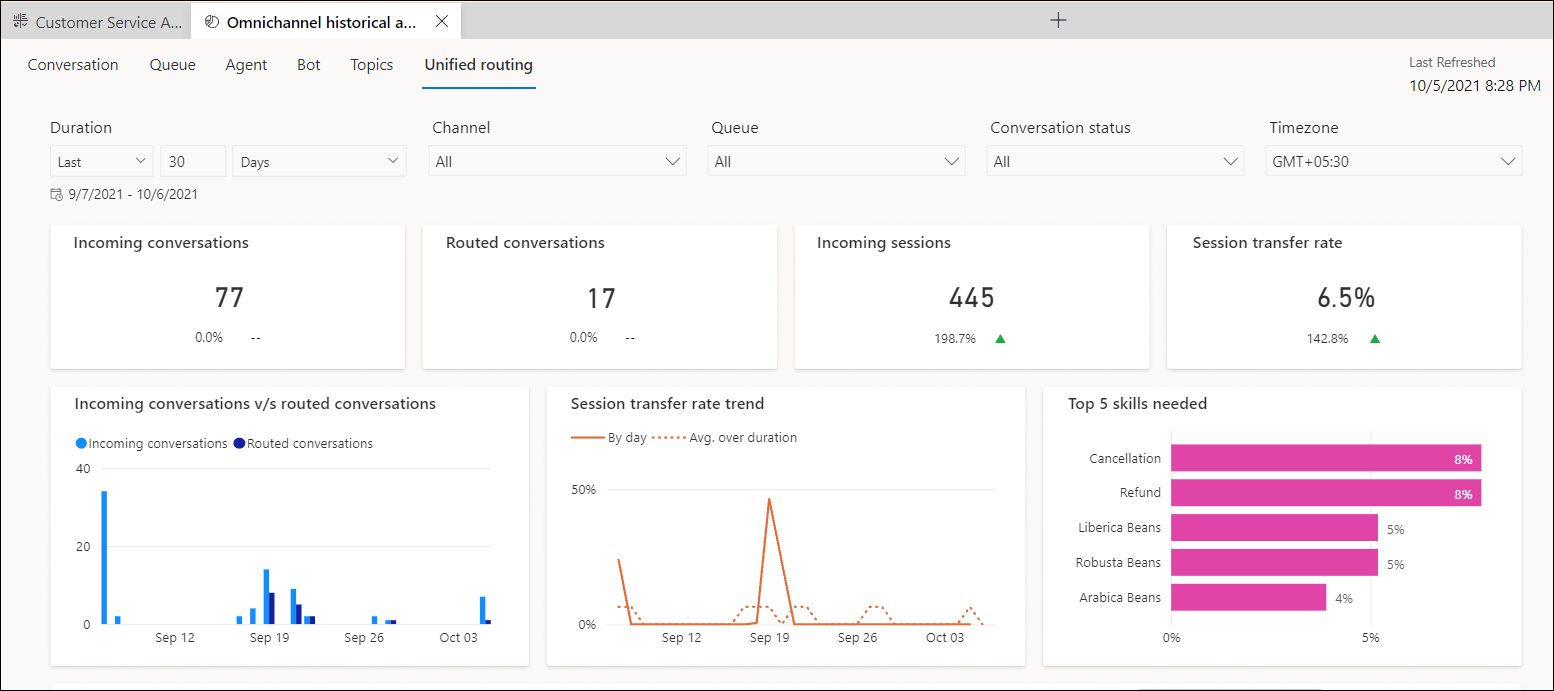Select the Cancellation skill bar
The image size is (1554, 691).
point(1326,458)
